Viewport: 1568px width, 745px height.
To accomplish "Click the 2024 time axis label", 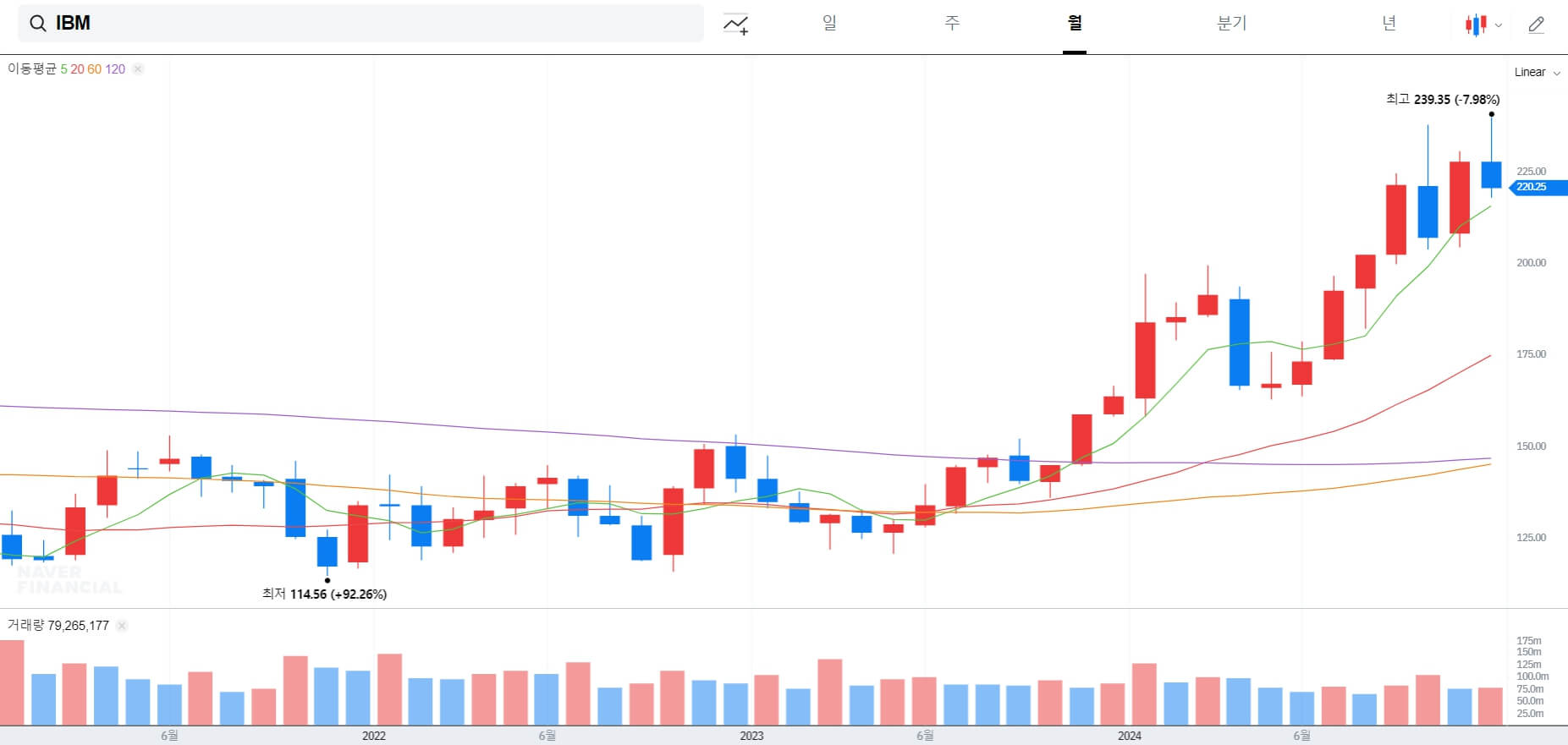I will [1130, 736].
